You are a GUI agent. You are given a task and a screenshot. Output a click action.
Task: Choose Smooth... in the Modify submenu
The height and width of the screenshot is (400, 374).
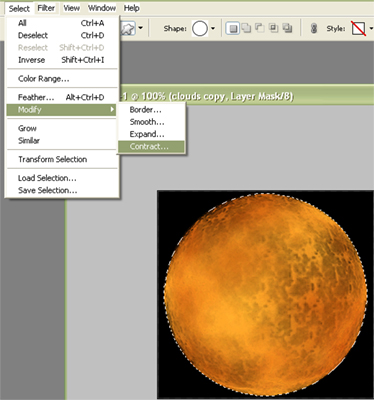pyautogui.click(x=151, y=122)
